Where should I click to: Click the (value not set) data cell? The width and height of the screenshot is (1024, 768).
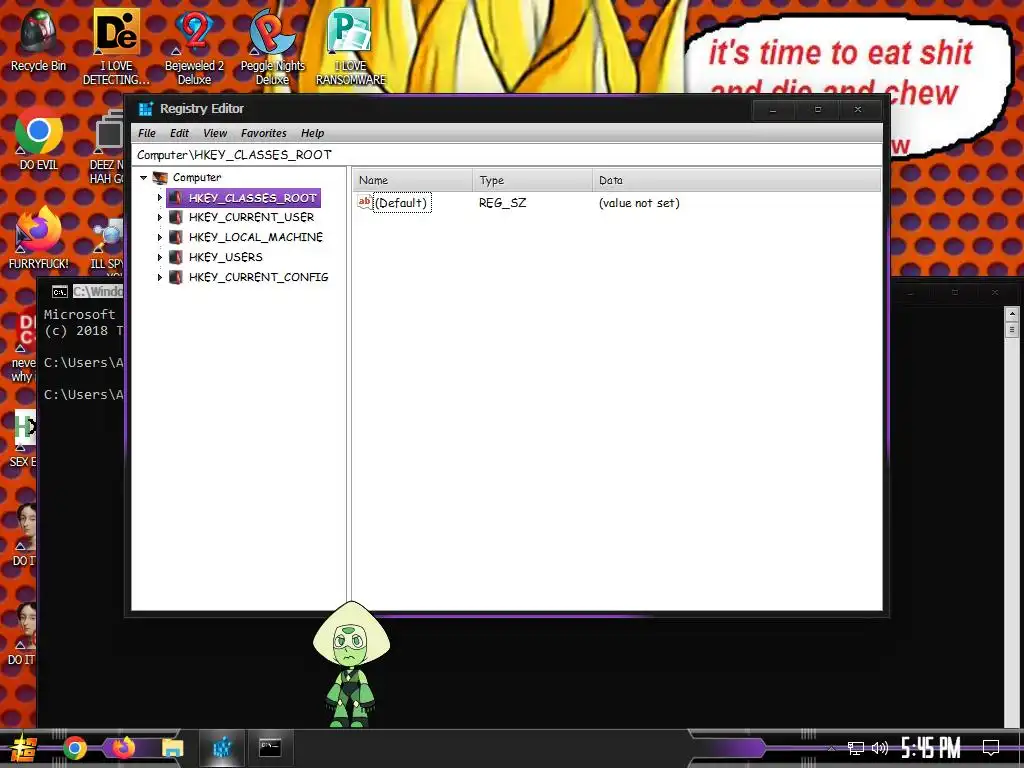(x=639, y=203)
